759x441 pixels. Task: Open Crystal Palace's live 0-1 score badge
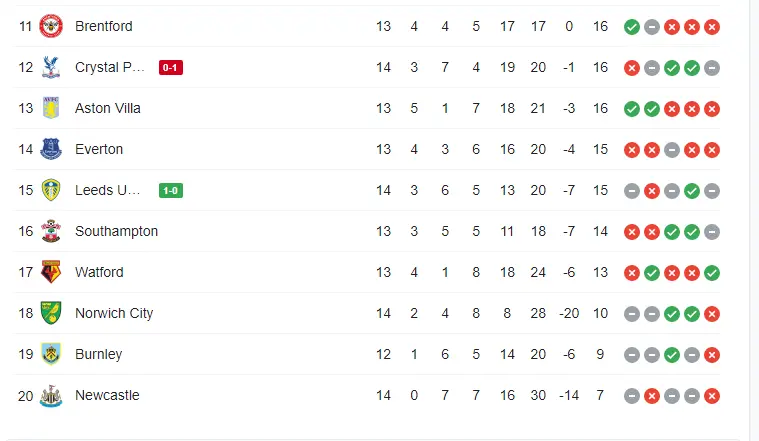(x=170, y=68)
